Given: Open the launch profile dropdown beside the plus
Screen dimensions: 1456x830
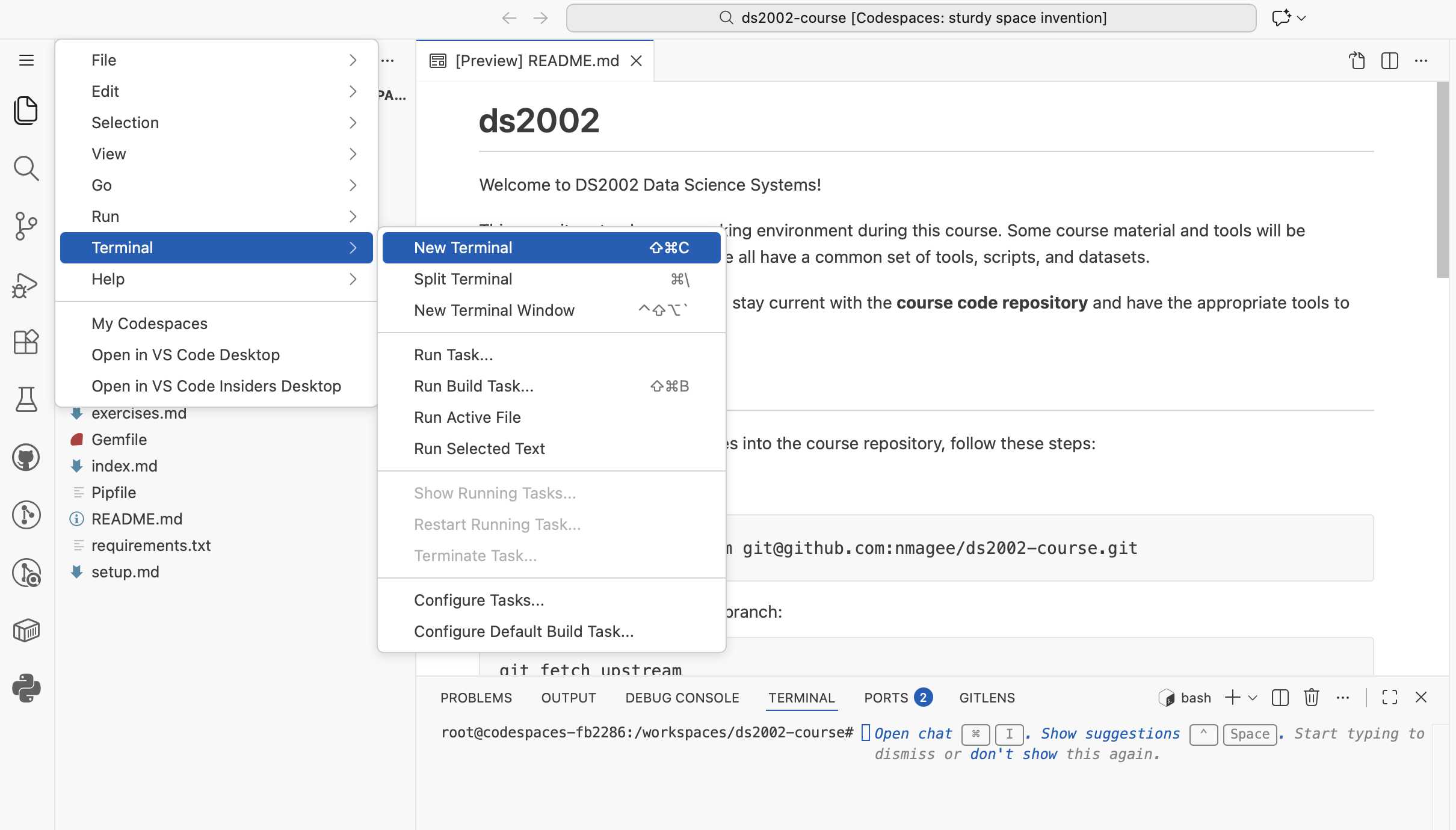Looking at the screenshot, I should (x=1253, y=698).
